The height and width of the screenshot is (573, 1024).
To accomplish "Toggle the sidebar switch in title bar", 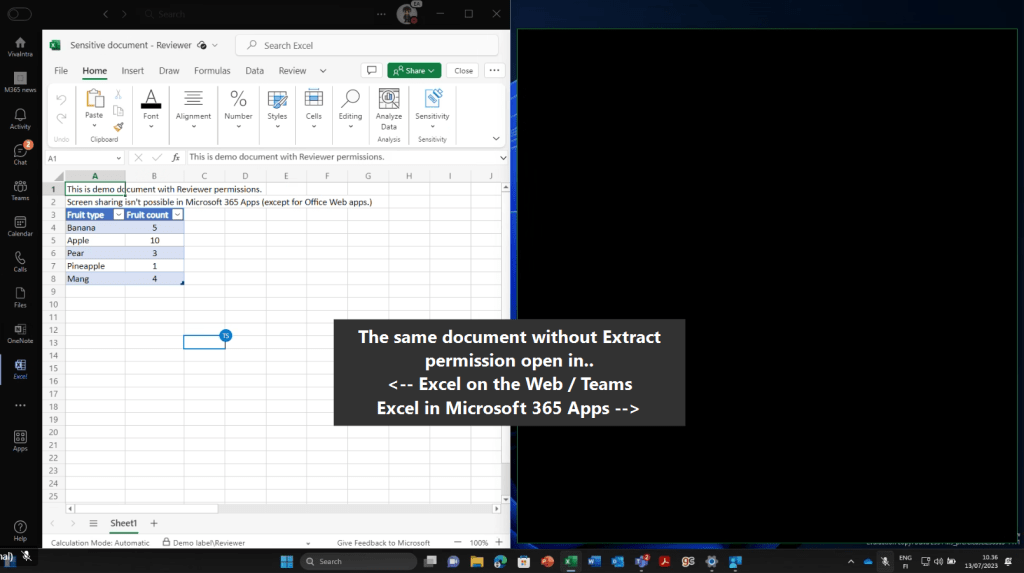I will coord(20,15).
